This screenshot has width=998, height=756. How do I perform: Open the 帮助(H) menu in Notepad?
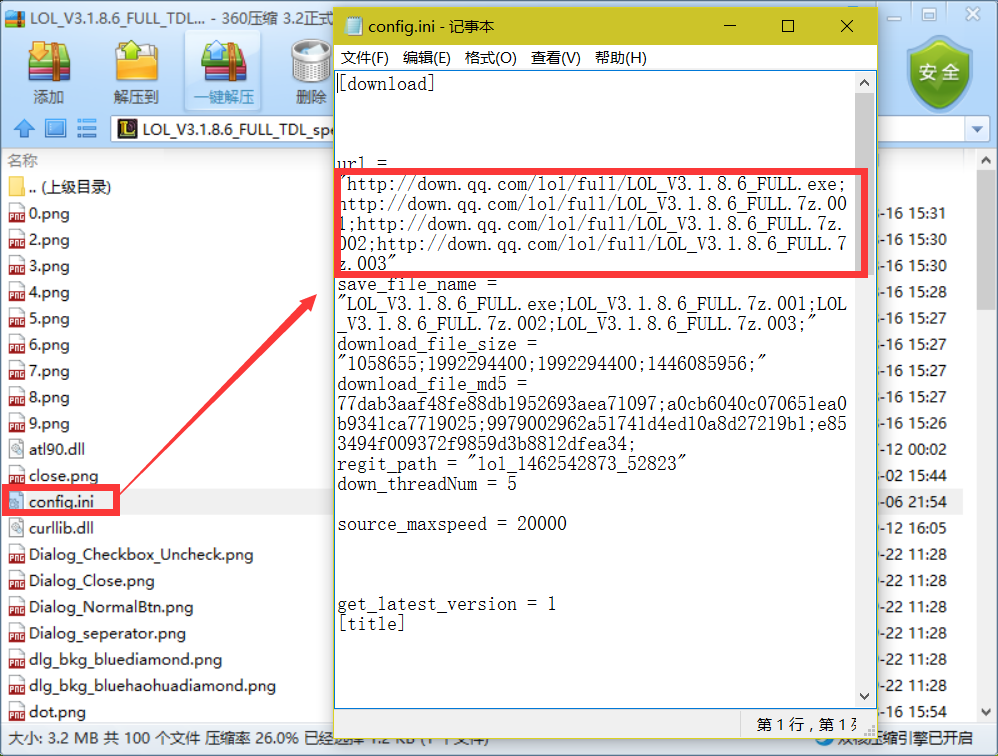[621, 58]
